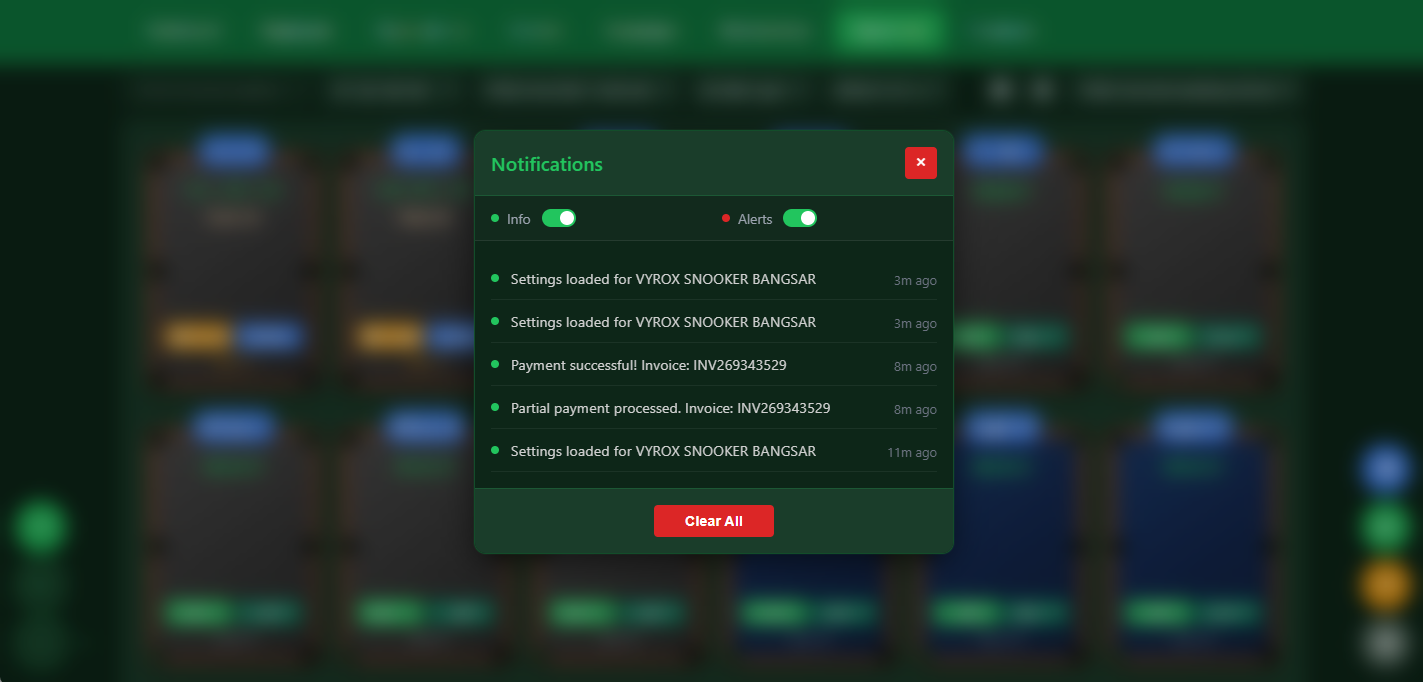Screen dimensions: 1423x682
Task: Open the rightmost dropdown in the filter bar
Action: point(1186,90)
